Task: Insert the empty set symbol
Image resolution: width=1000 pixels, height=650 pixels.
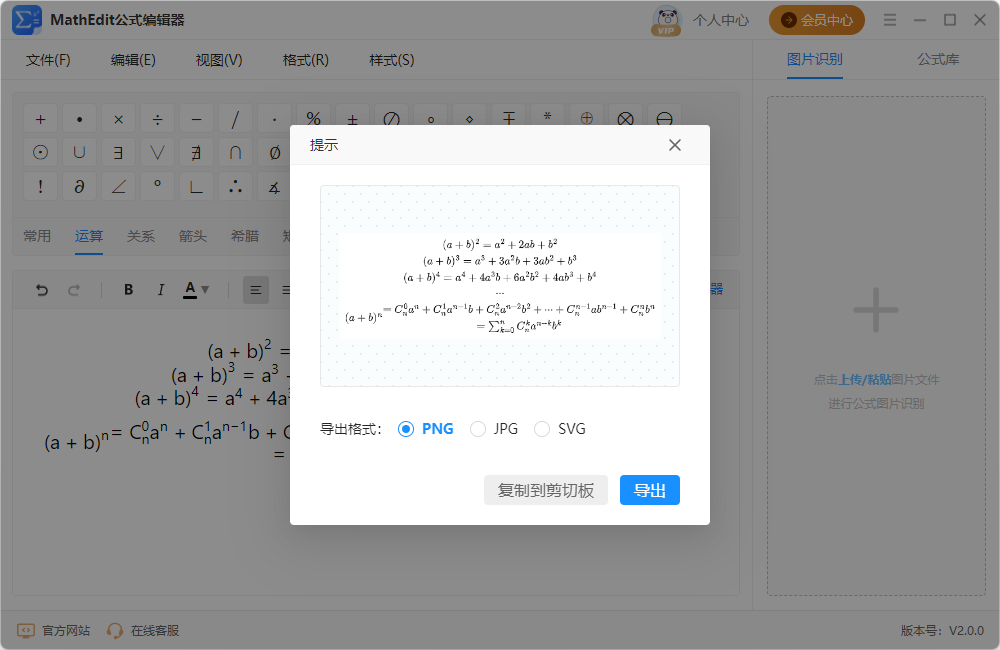Action: [274, 152]
